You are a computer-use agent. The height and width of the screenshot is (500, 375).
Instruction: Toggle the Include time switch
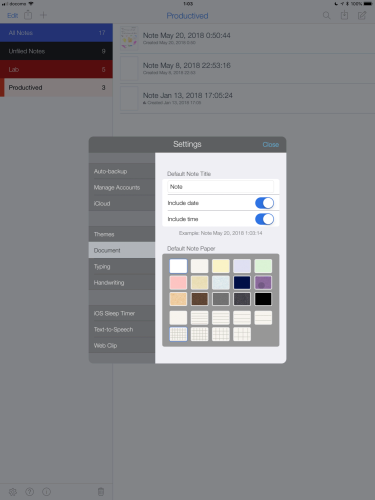(x=264, y=219)
